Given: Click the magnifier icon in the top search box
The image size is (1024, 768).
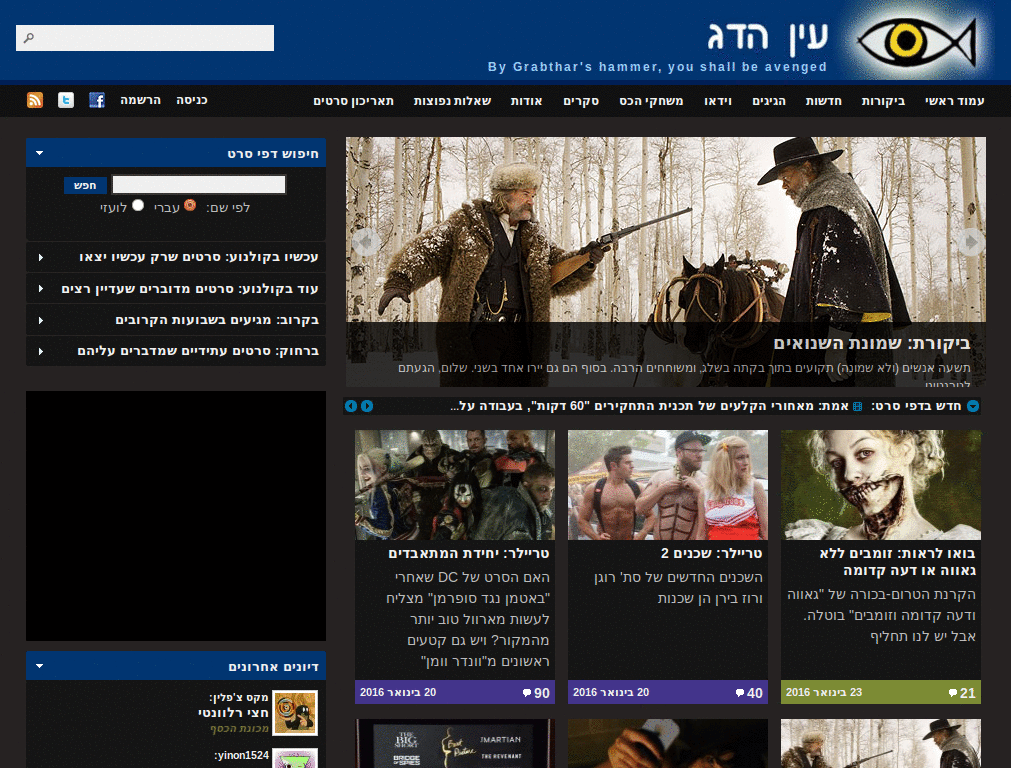Looking at the screenshot, I should click(29, 38).
